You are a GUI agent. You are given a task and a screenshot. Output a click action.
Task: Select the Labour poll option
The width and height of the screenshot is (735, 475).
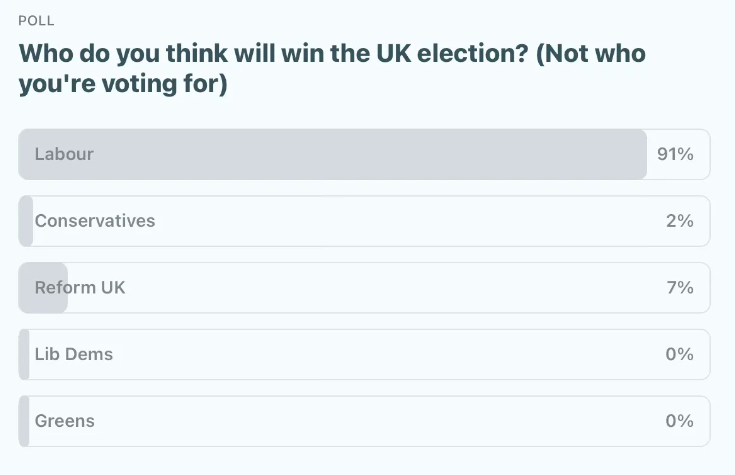coord(364,154)
